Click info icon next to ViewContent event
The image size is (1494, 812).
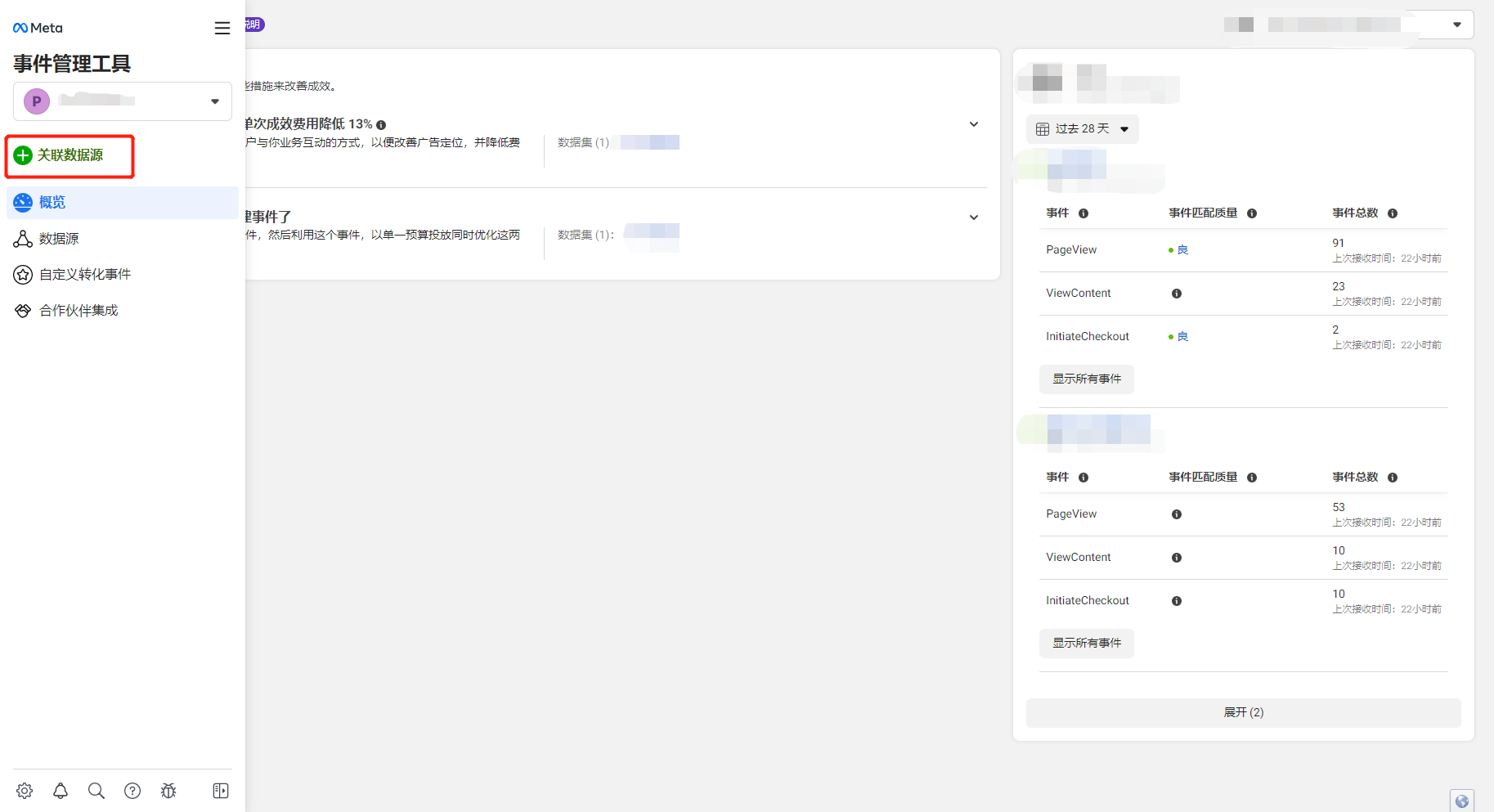click(1177, 293)
